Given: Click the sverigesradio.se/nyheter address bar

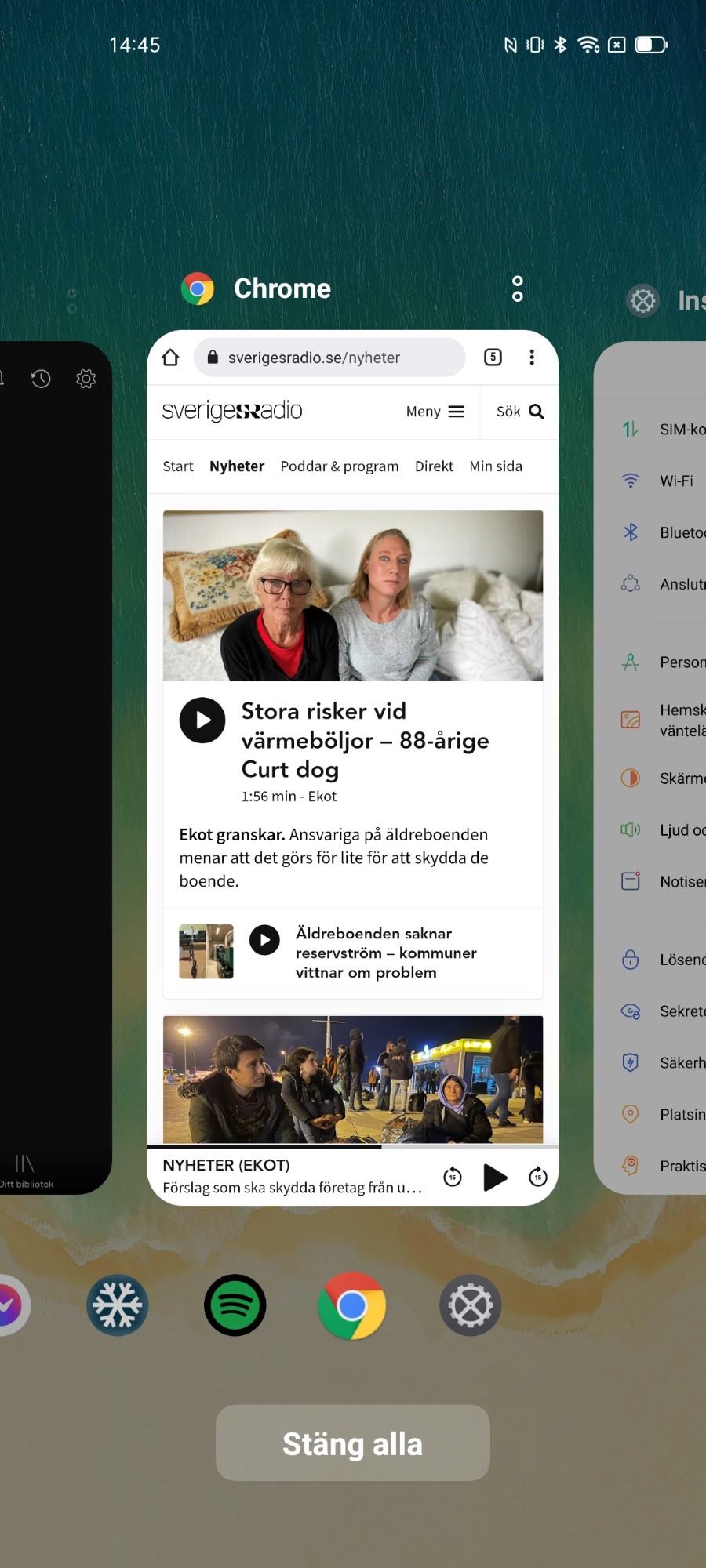Looking at the screenshot, I should coord(329,358).
